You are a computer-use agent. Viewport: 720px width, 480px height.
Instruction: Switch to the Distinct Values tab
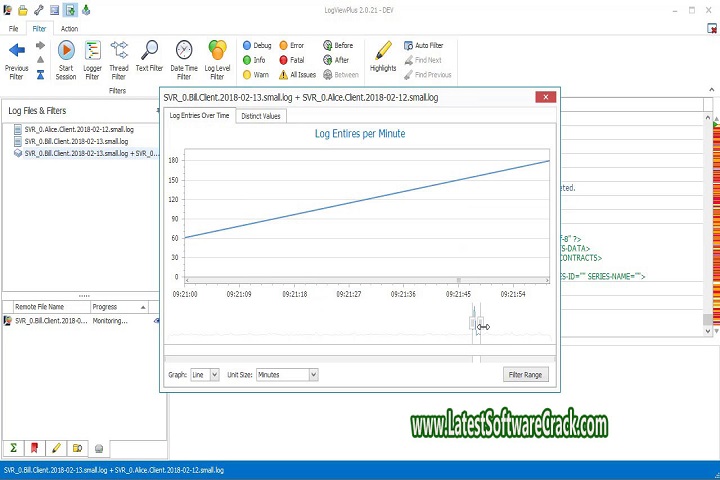[x=260, y=116]
